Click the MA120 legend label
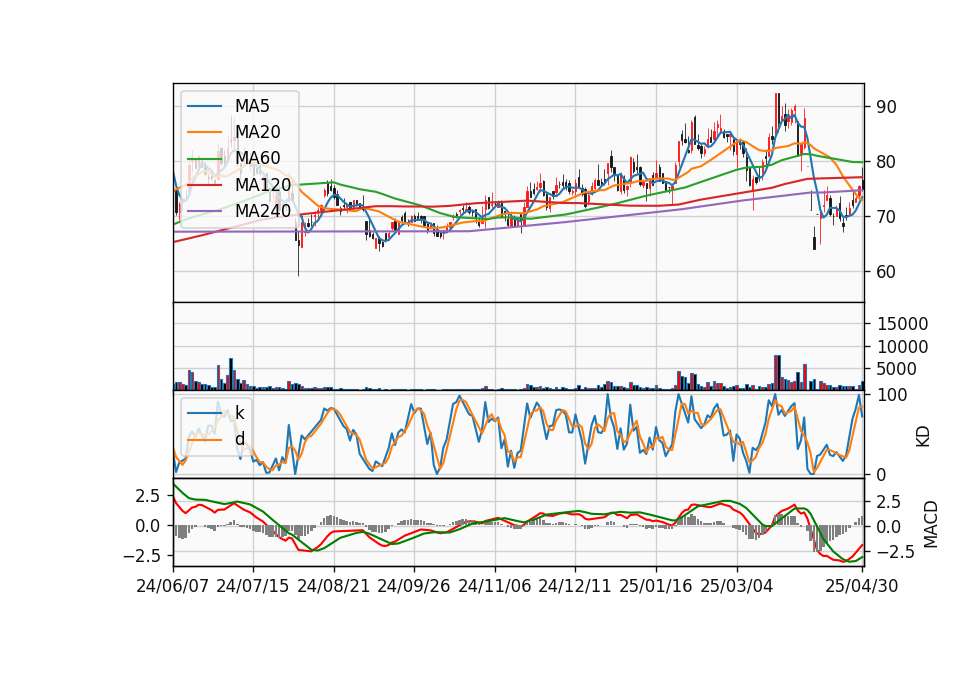 pos(263,184)
